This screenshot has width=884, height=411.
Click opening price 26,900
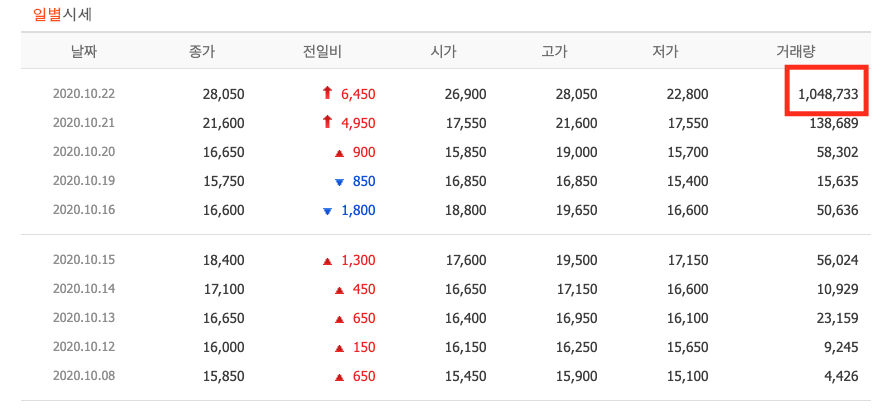(x=465, y=94)
